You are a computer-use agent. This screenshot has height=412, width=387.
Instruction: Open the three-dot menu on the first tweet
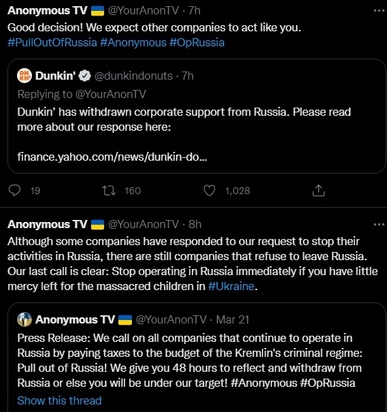(379, 11)
